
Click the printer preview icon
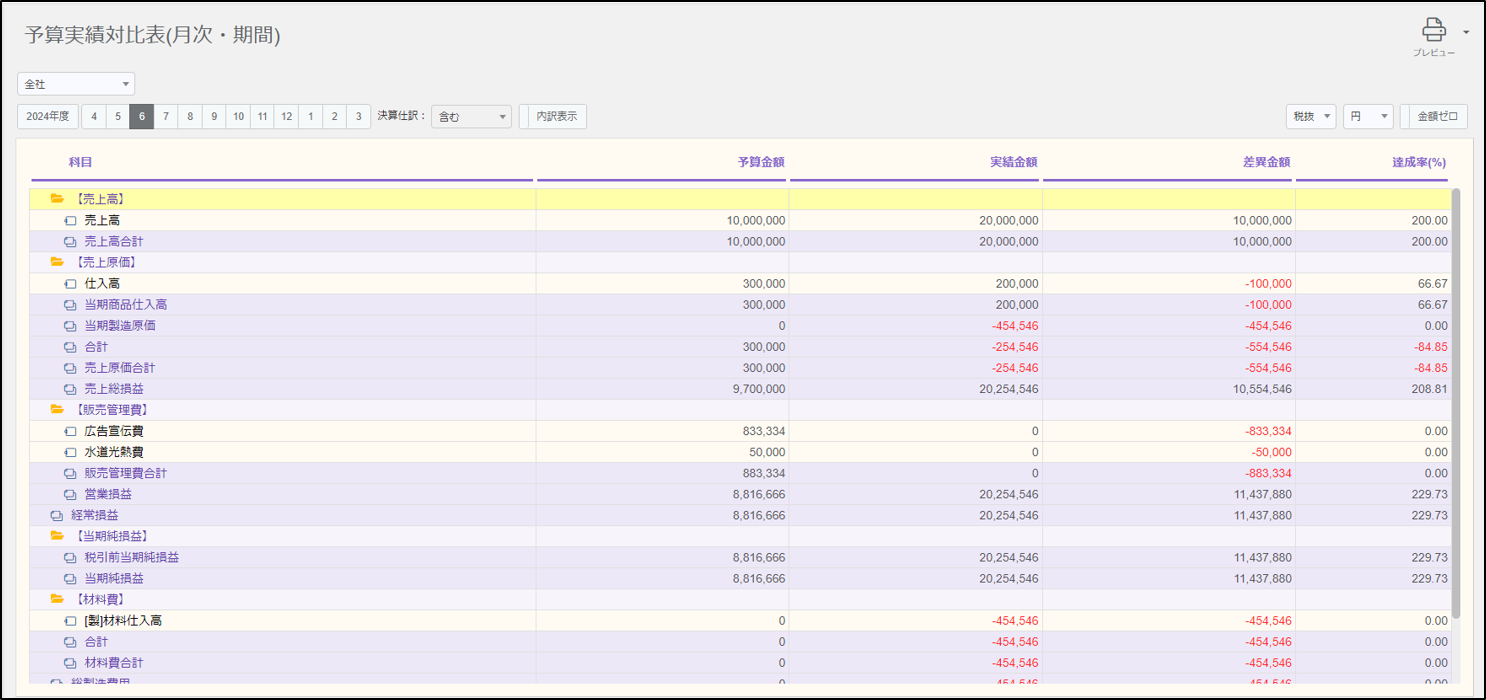[1434, 30]
